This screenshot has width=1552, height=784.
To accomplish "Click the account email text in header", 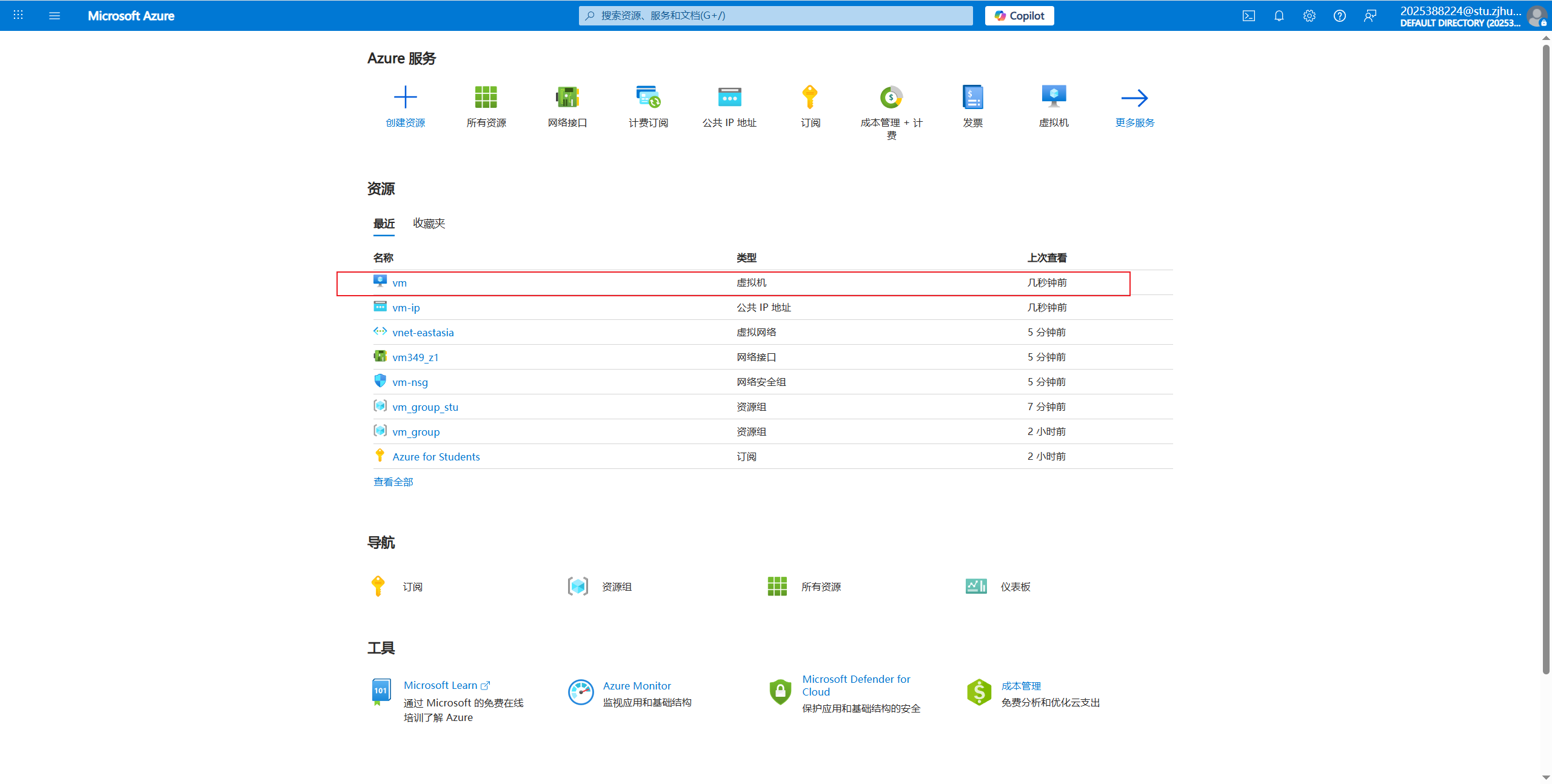I will pos(1461,11).
